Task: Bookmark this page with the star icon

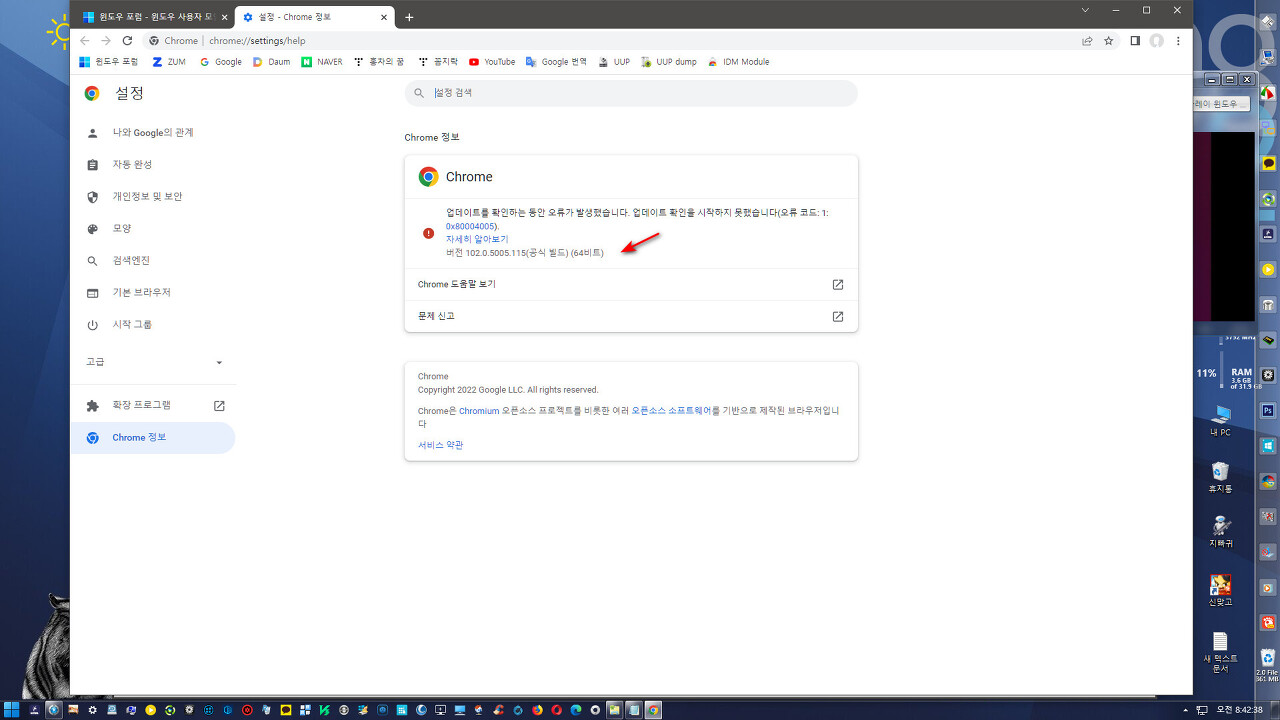Action: 1108,41
